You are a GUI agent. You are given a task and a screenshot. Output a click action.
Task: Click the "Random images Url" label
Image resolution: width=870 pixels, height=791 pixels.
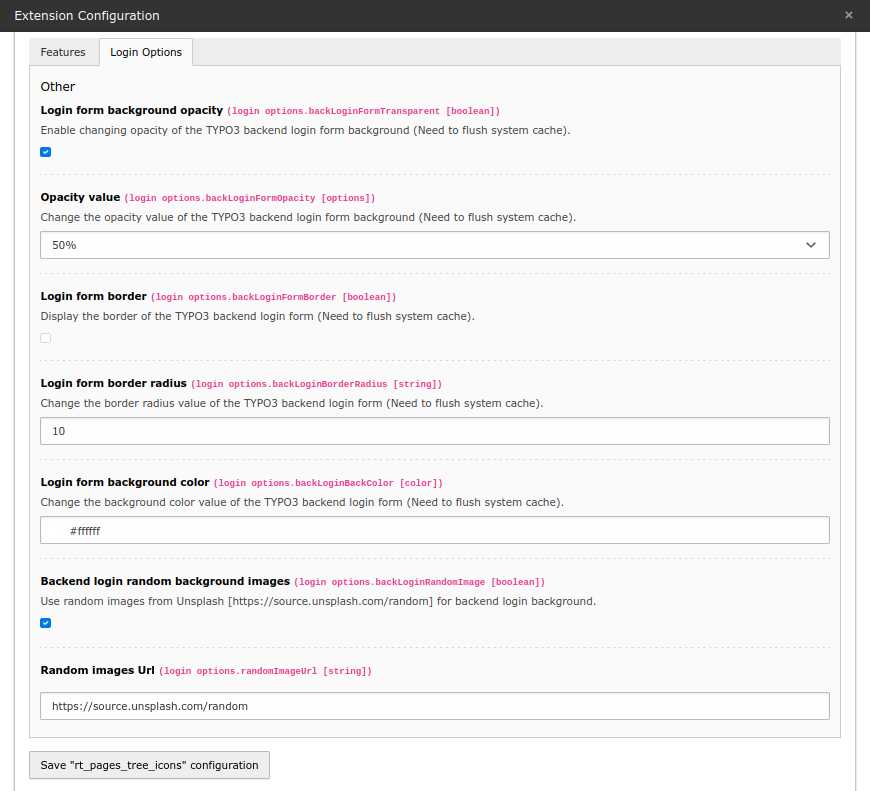click(x=97, y=670)
